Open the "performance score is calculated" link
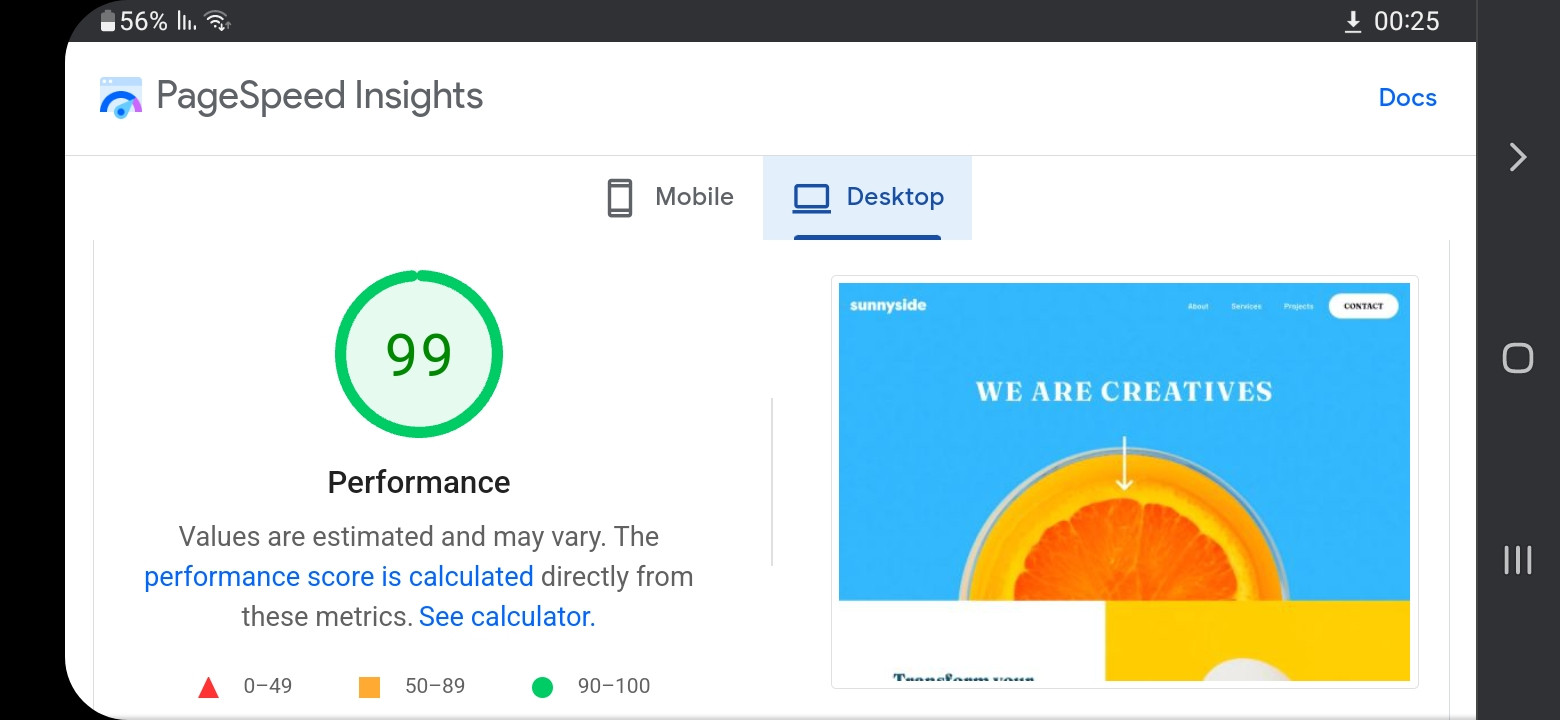This screenshot has width=1560, height=720. 339,577
